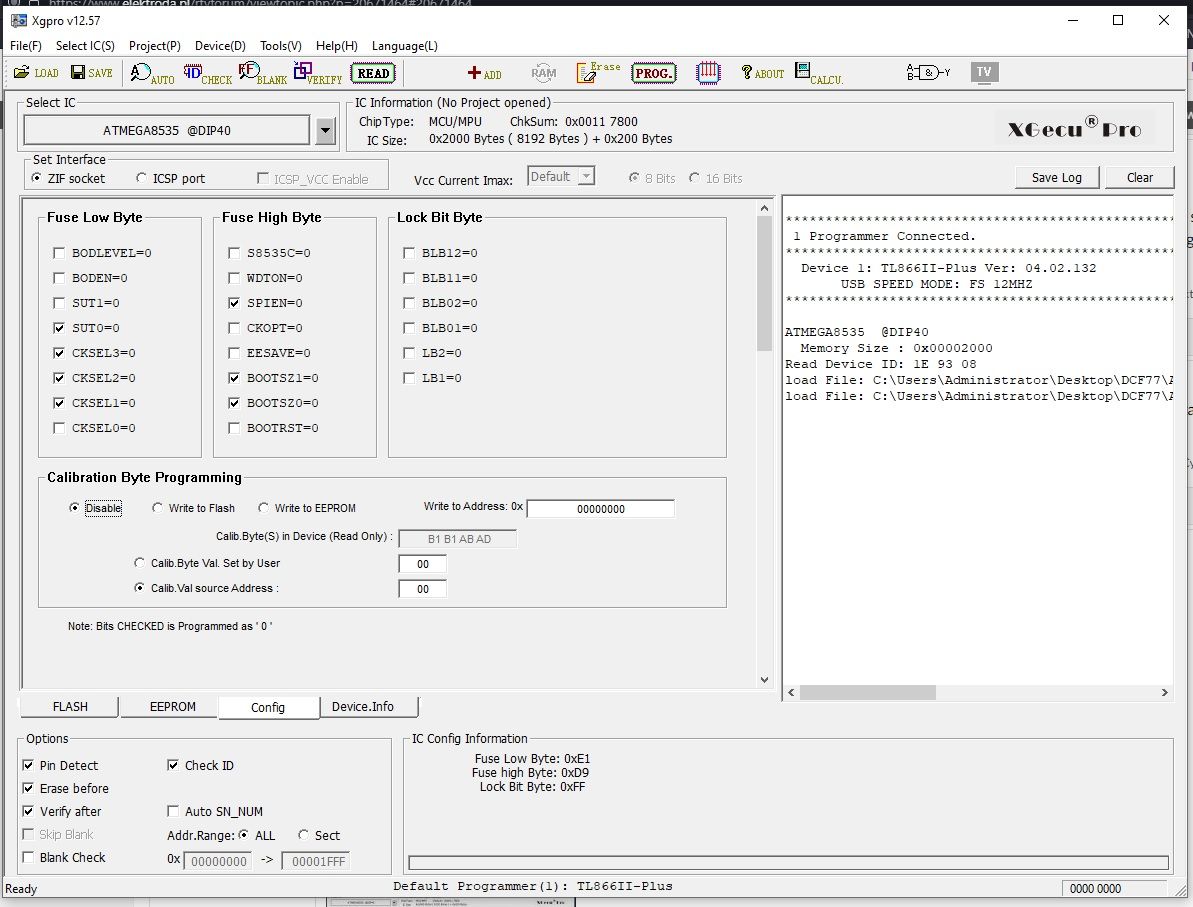Click the ADD toolbar icon

point(484,73)
